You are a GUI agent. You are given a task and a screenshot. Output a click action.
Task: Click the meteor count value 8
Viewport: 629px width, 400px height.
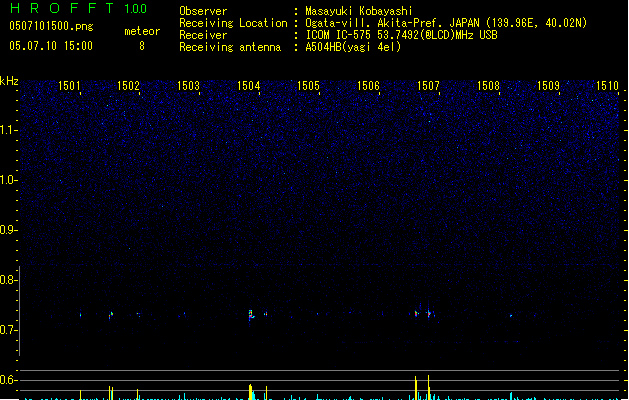point(142,46)
